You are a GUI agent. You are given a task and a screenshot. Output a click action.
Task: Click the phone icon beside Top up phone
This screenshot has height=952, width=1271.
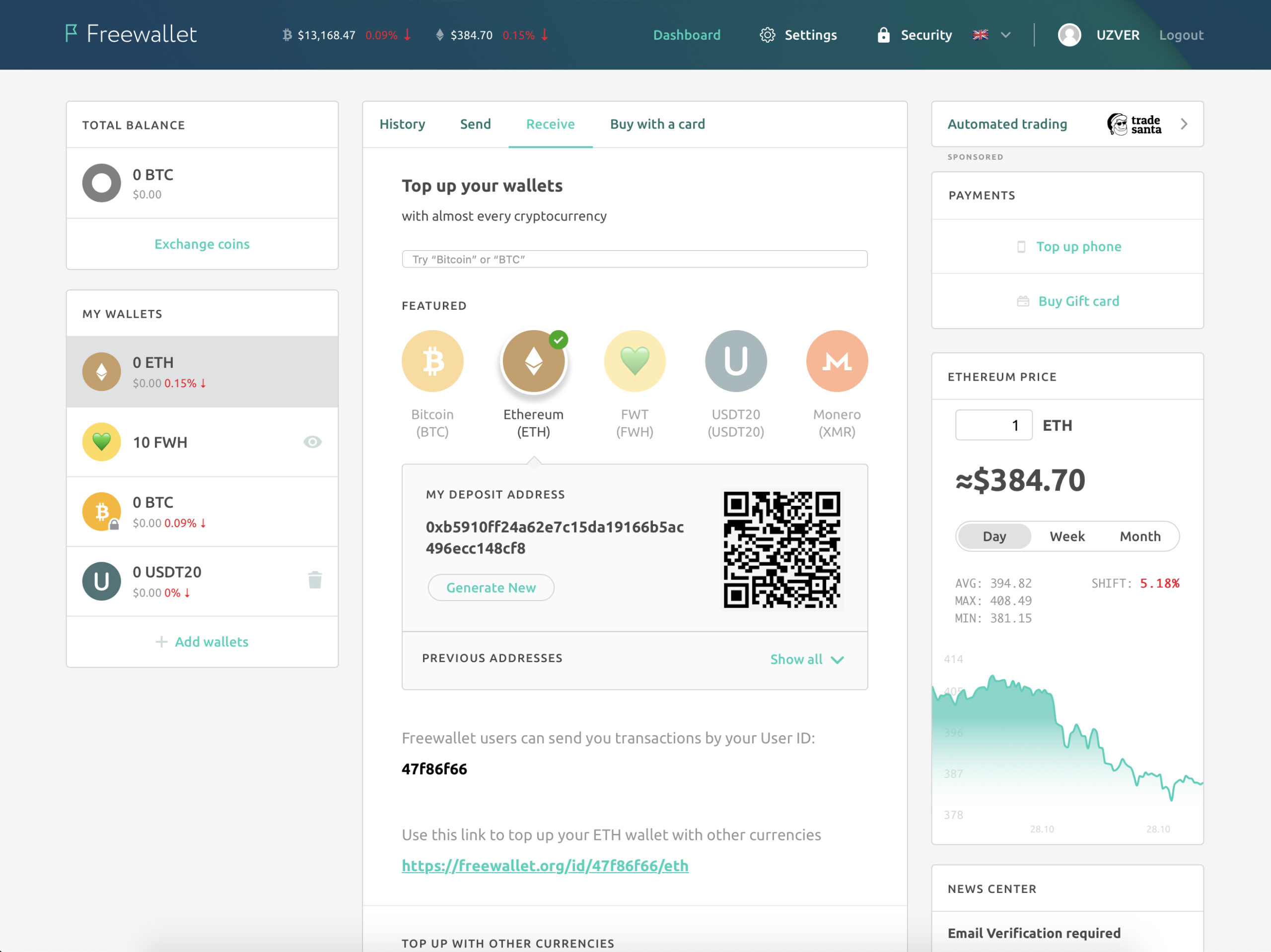tap(1021, 247)
